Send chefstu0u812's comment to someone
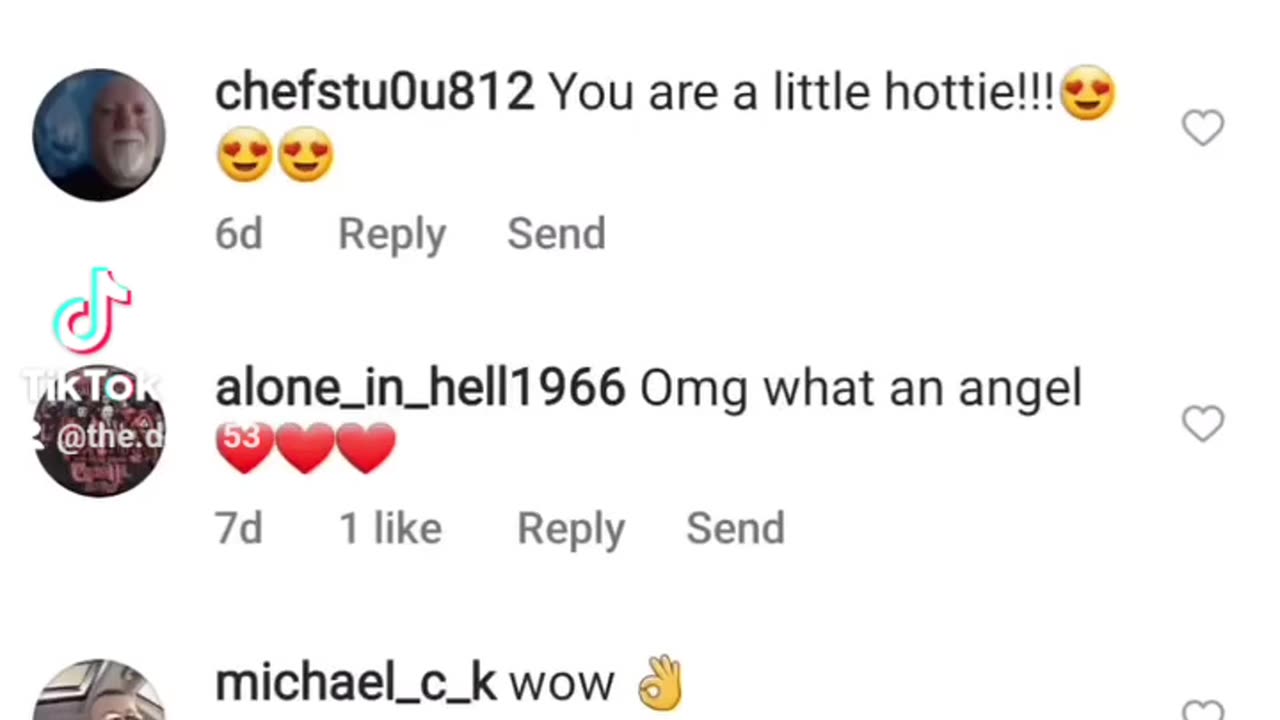The width and height of the screenshot is (1280, 720). (556, 234)
